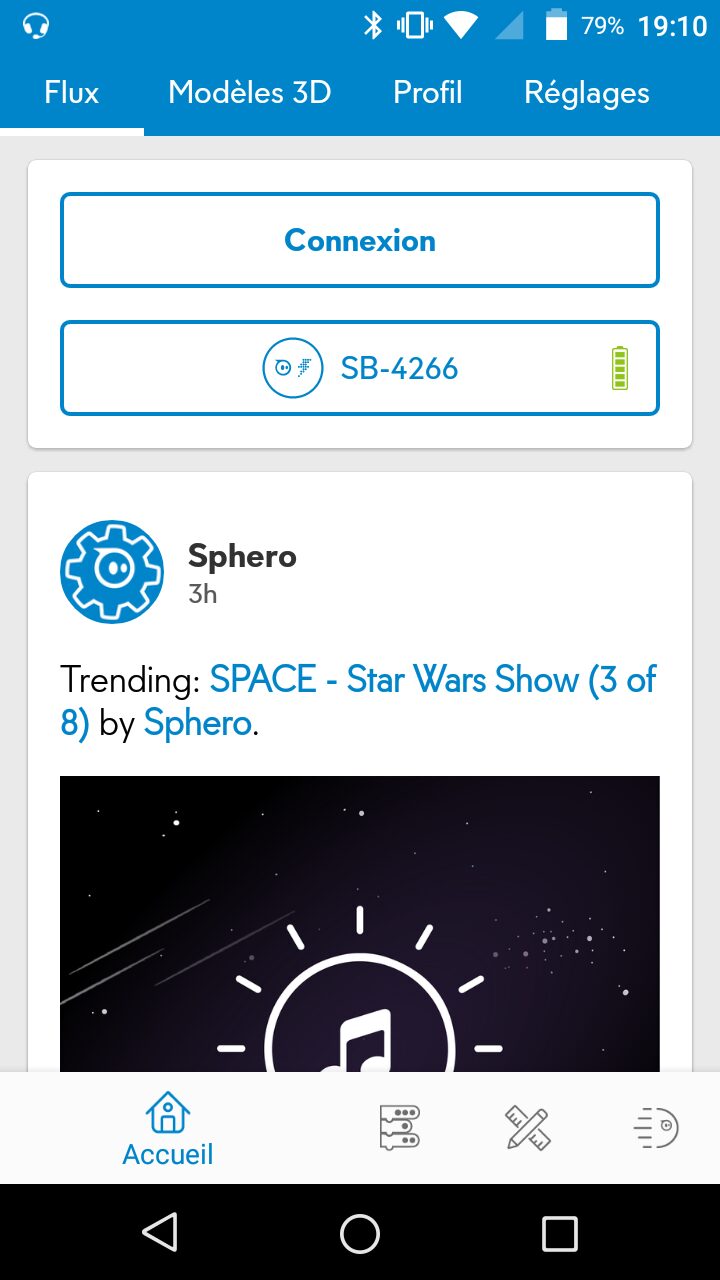The image size is (720, 1280).
Task: Tap the robot icon beside SB-4266
Action: tap(293, 368)
